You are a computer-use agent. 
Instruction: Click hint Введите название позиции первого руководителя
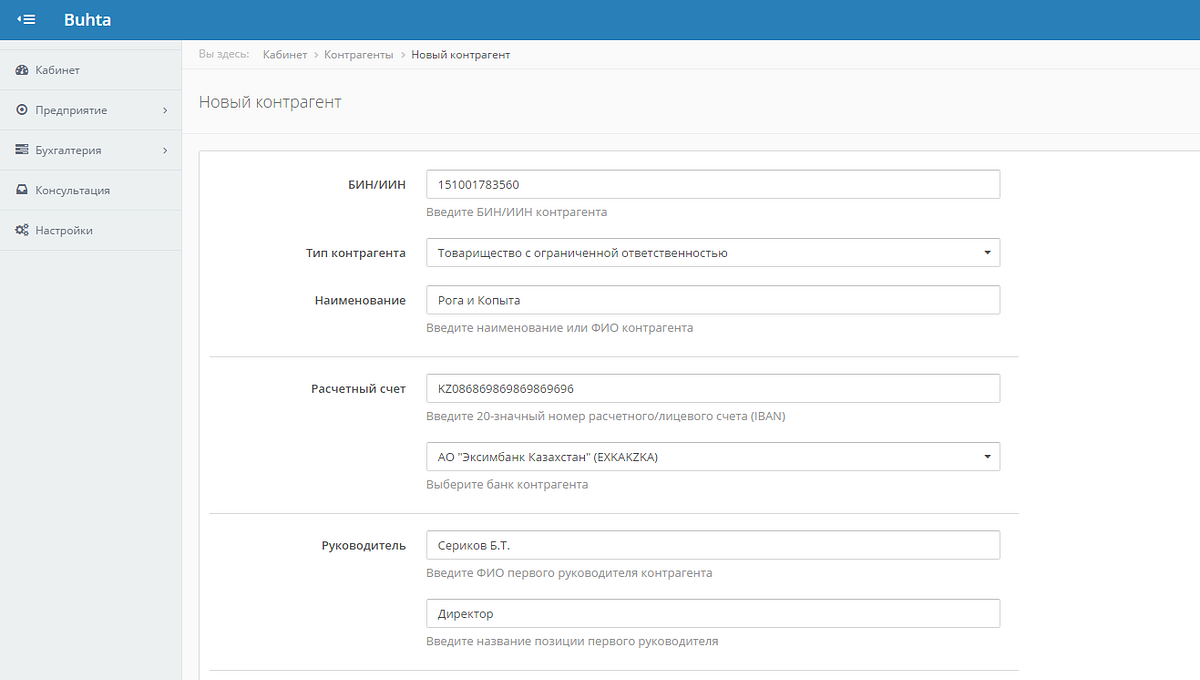click(572, 641)
